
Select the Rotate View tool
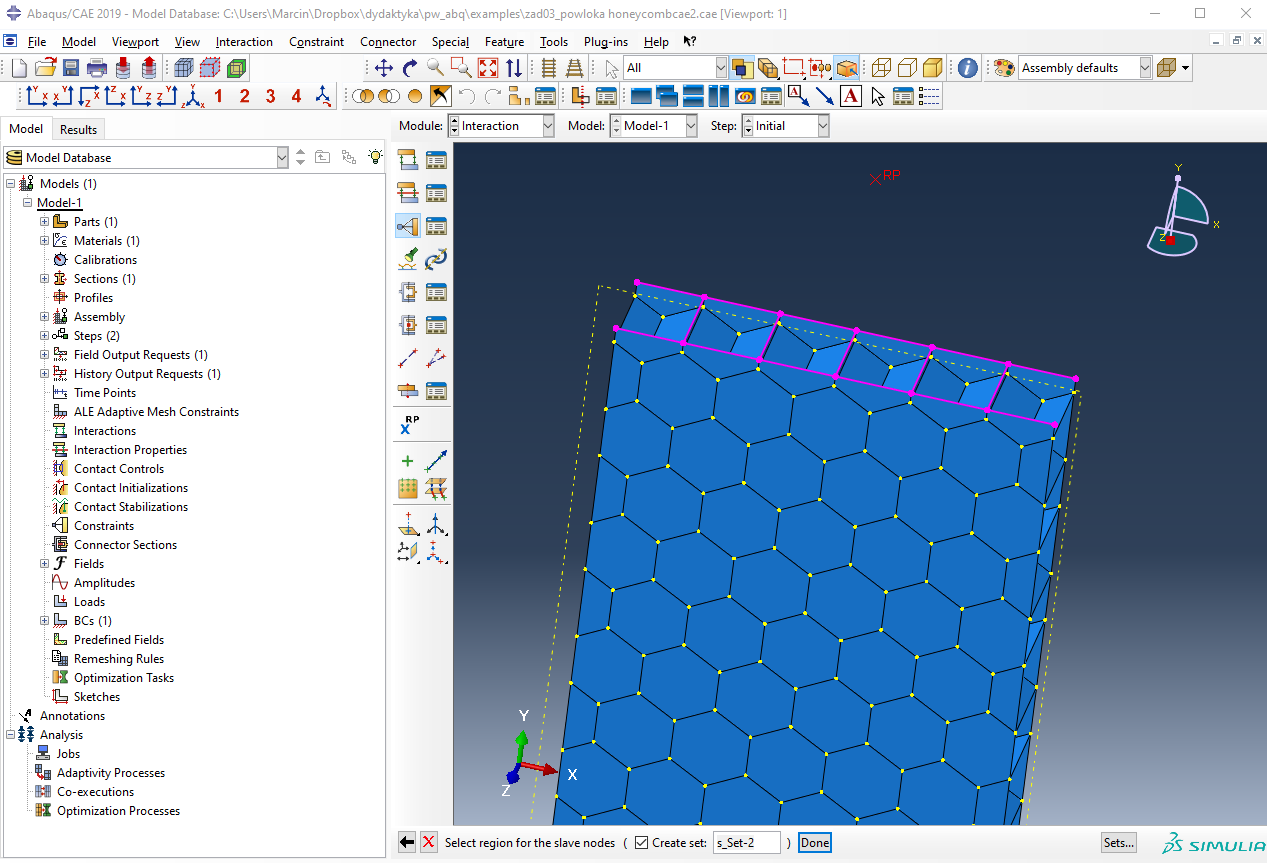pos(409,68)
